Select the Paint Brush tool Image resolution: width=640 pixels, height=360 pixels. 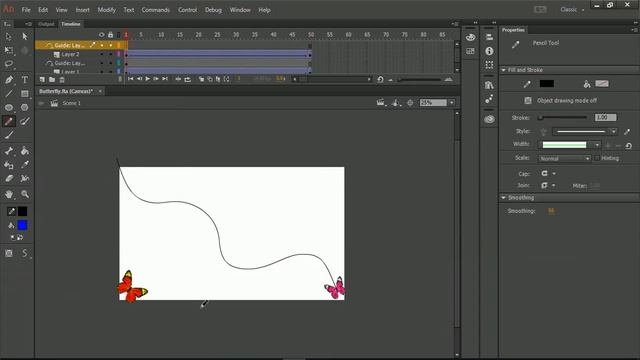(24, 121)
